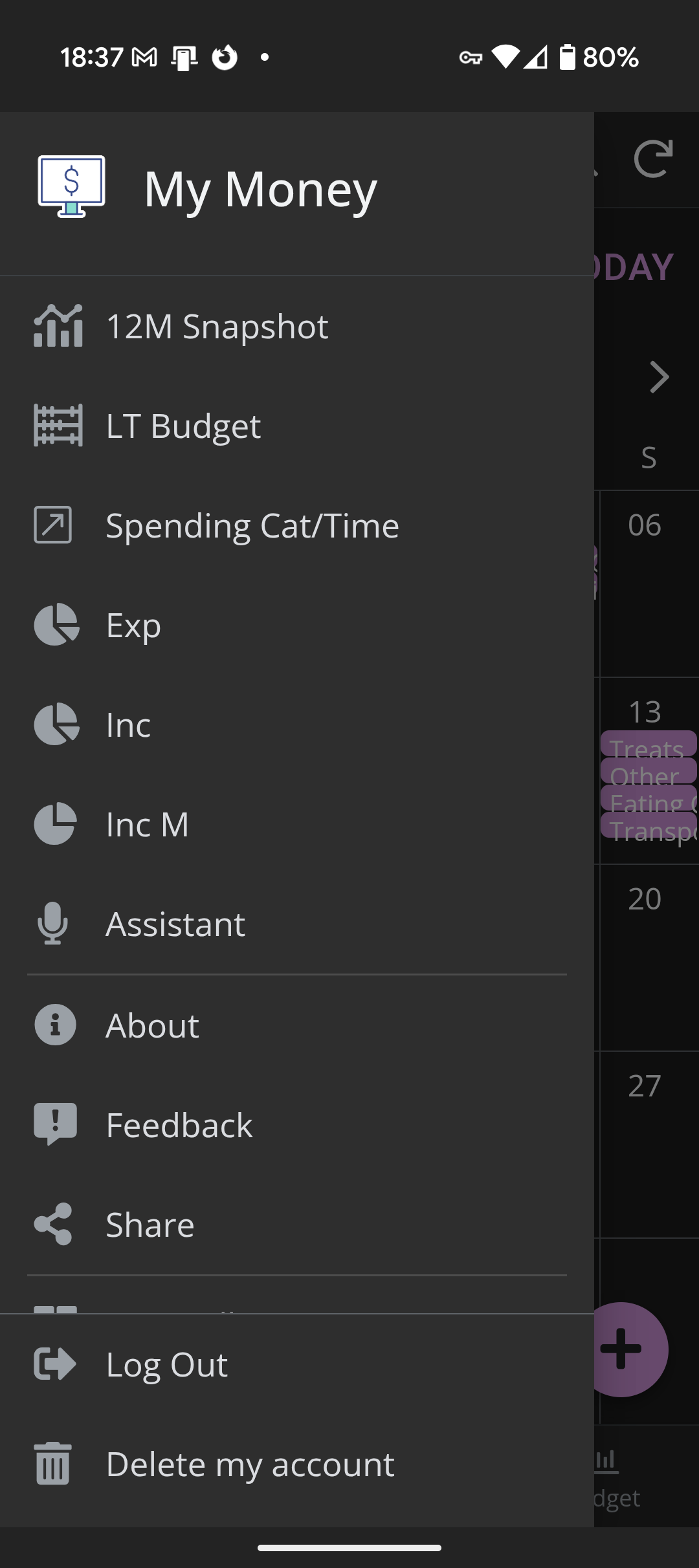Tap the Delete my account trash icon

click(x=53, y=1465)
